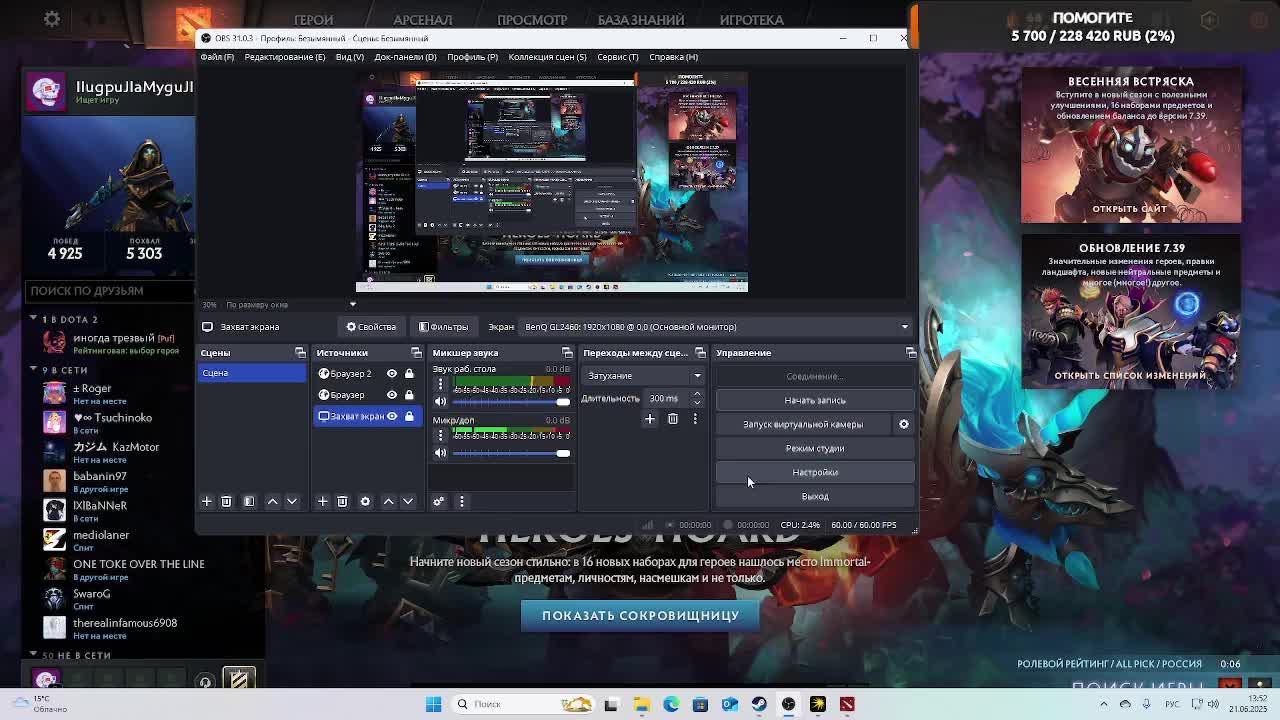Click Показать сокровищницу button in Dota
1280x720 pixels.
(x=640, y=616)
